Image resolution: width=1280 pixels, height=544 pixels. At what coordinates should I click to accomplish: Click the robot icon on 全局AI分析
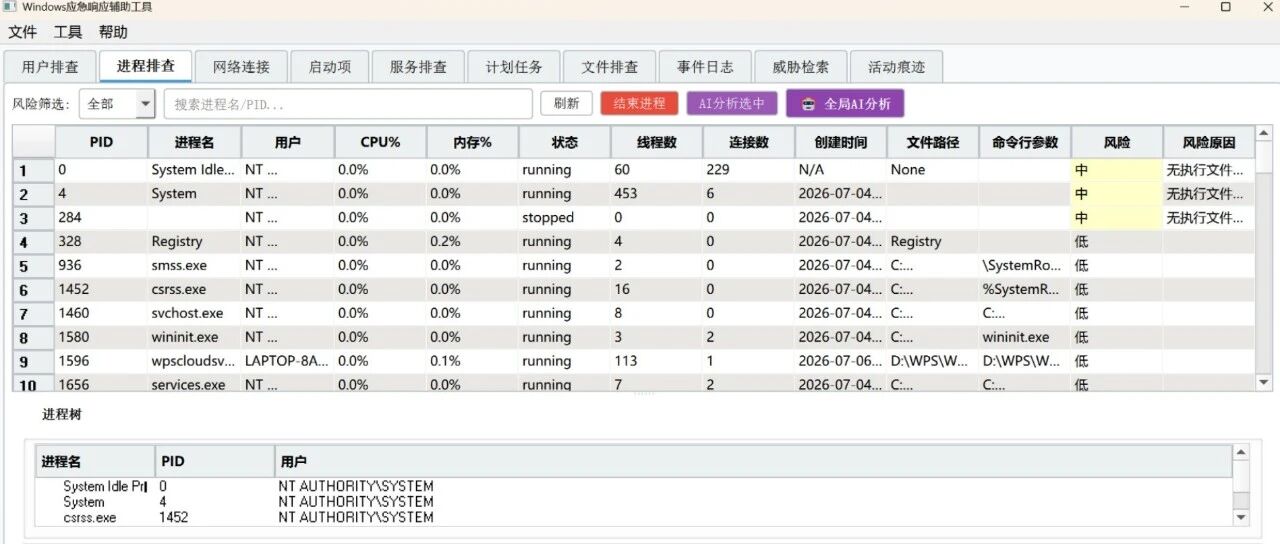pos(808,103)
